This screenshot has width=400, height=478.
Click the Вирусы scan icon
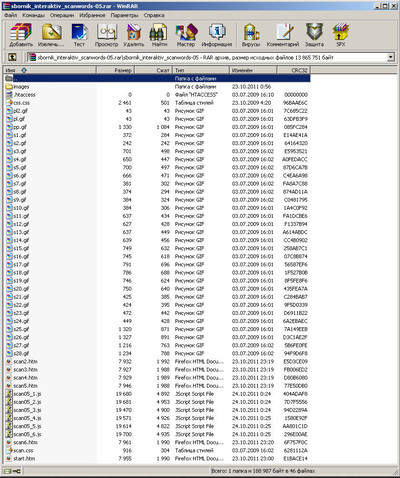[251, 35]
